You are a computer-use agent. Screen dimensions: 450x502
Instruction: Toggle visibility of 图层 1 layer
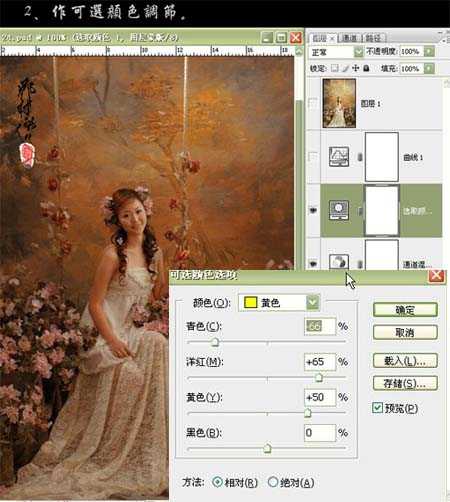[x=313, y=104]
